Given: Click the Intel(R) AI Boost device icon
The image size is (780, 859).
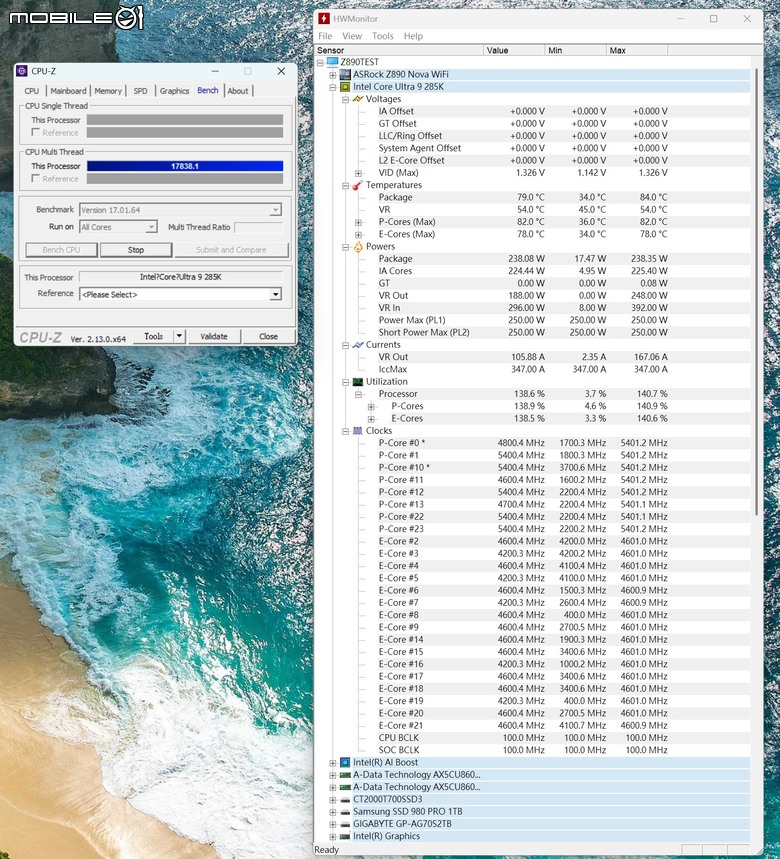Looking at the screenshot, I should click(x=345, y=763).
